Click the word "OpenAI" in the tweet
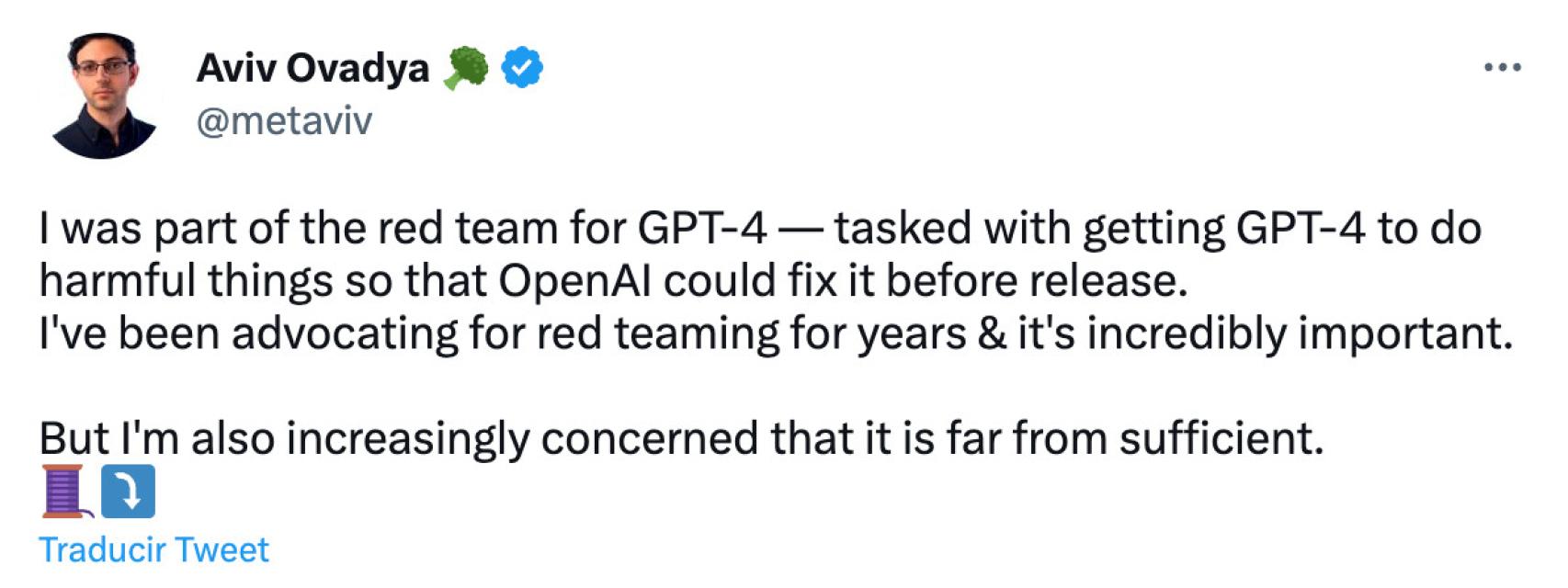This screenshot has height=588, width=1568. pos(574,282)
